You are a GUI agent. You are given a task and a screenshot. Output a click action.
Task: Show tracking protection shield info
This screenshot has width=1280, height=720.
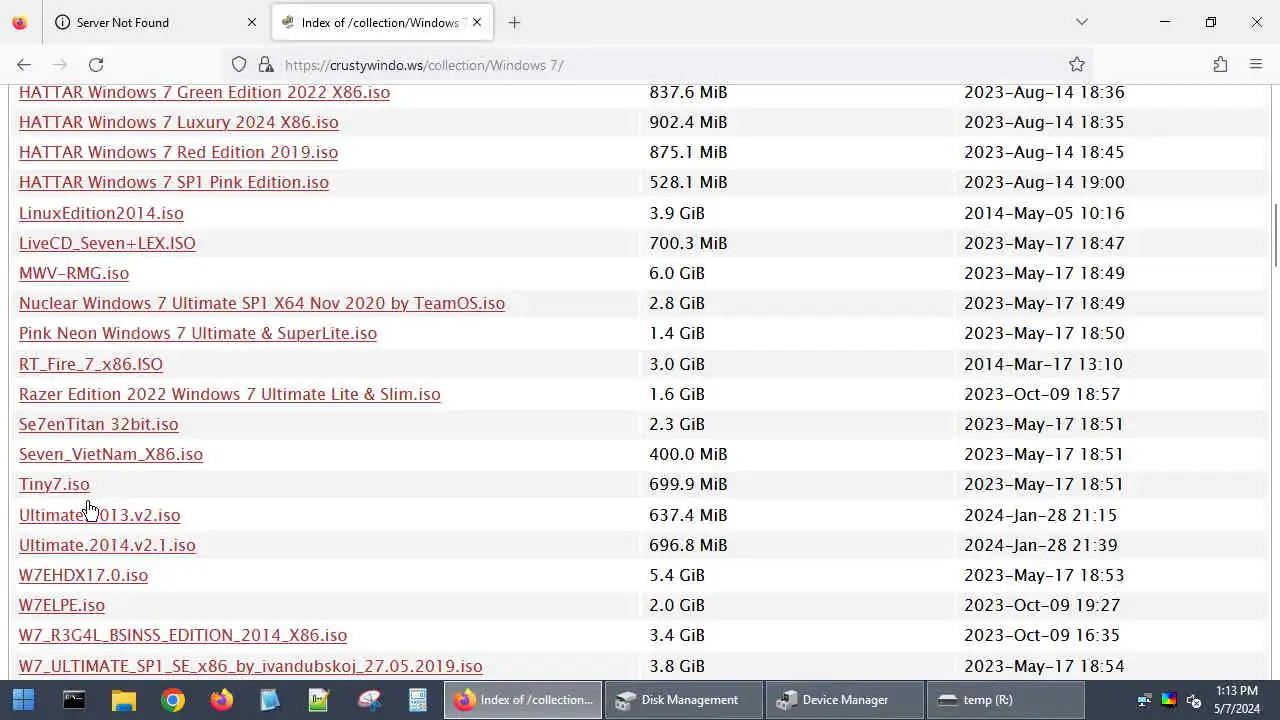point(239,65)
